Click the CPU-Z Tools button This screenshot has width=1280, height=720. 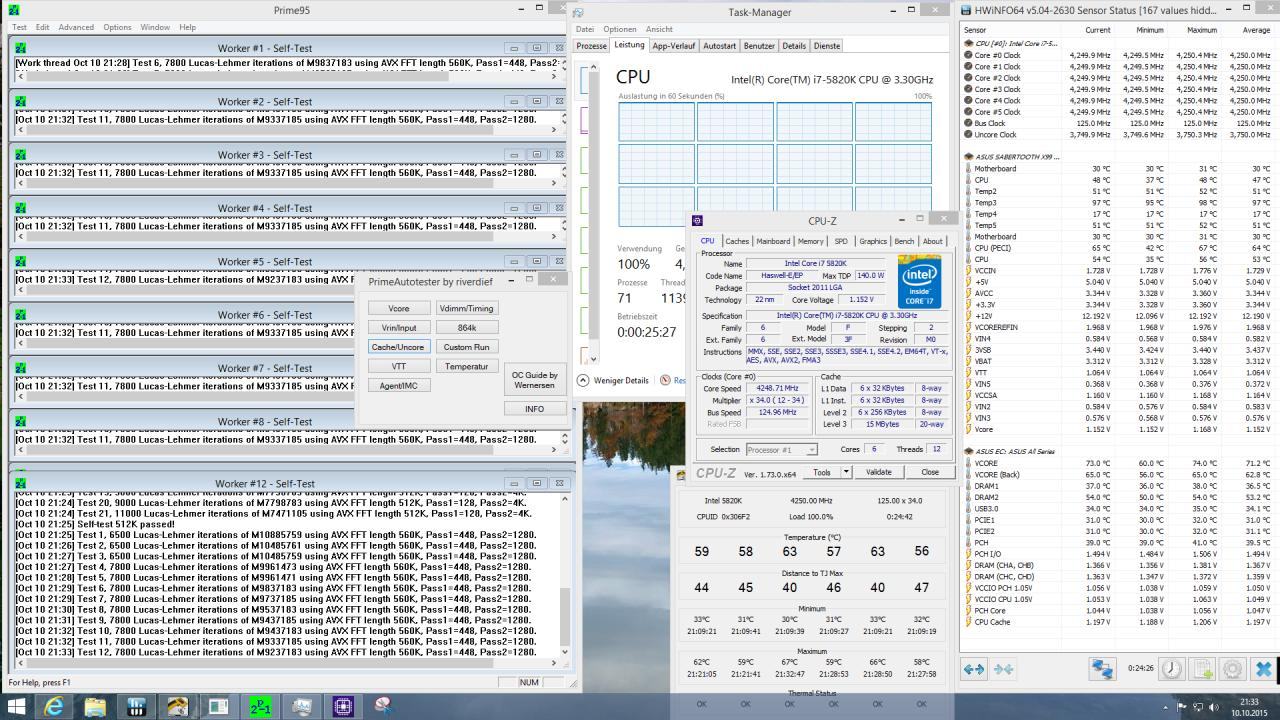(x=822, y=472)
